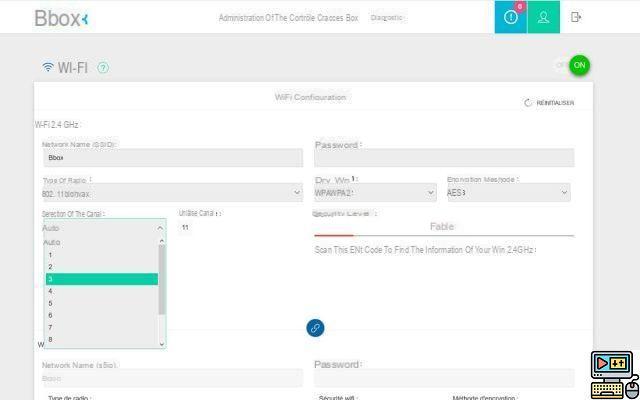Select Auto in the channel list
The width and height of the screenshot is (640, 400).
pyautogui.click(x=101, y=242)
